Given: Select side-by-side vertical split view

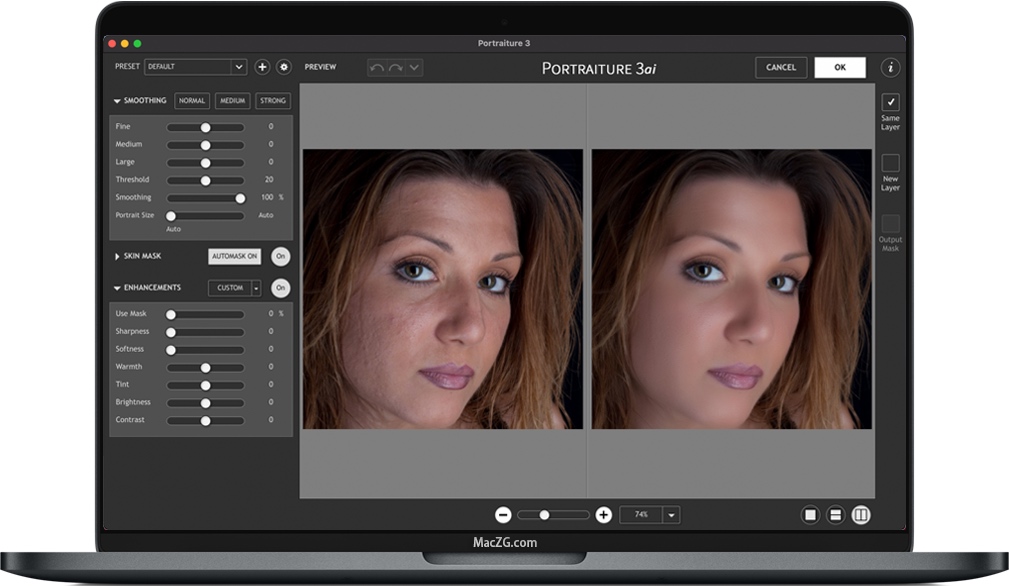Looking at the screenshot, I should pos(861,515).
